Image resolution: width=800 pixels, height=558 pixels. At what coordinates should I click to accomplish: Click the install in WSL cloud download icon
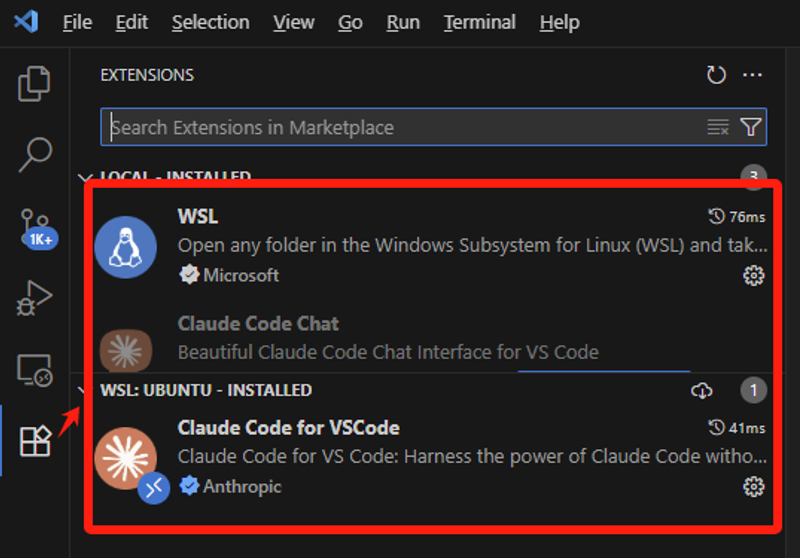[x=702, y=390]
